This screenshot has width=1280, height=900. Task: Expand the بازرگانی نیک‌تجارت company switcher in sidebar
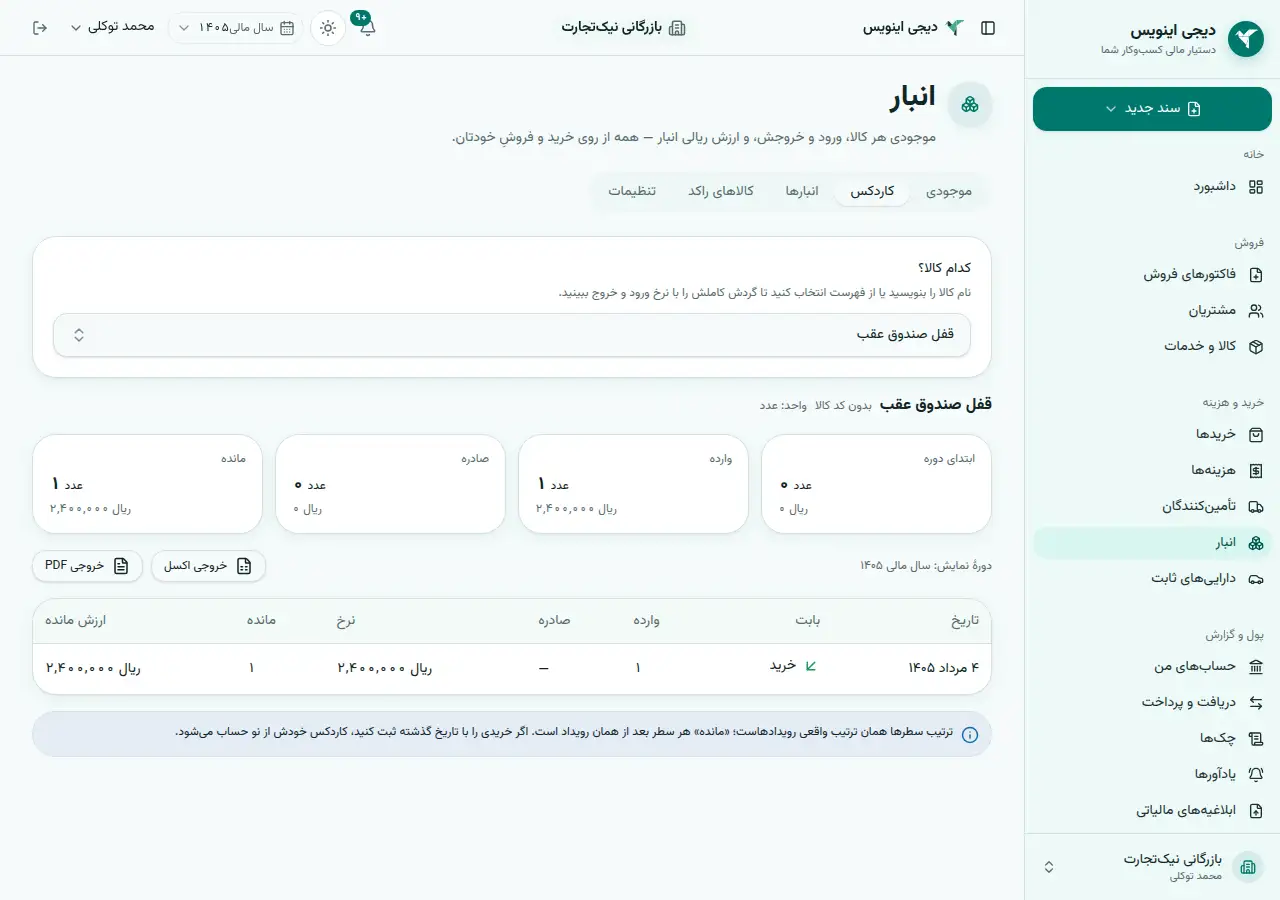pos(1152,867)
